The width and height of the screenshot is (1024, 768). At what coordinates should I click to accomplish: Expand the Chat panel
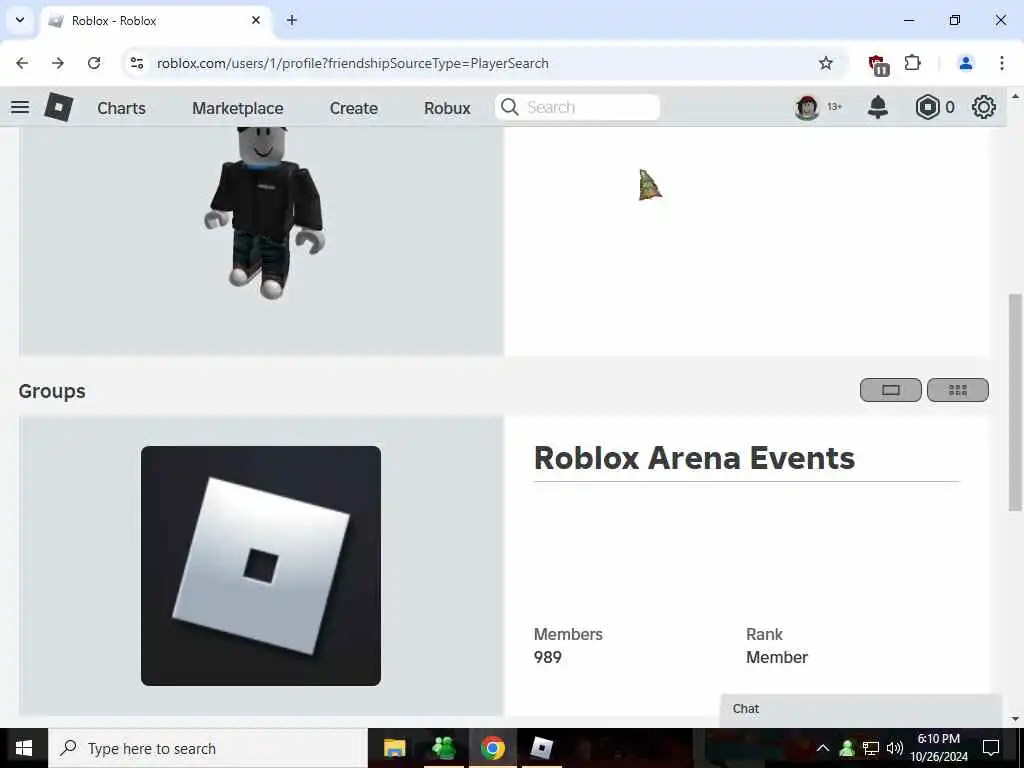(x=861, y=709)
